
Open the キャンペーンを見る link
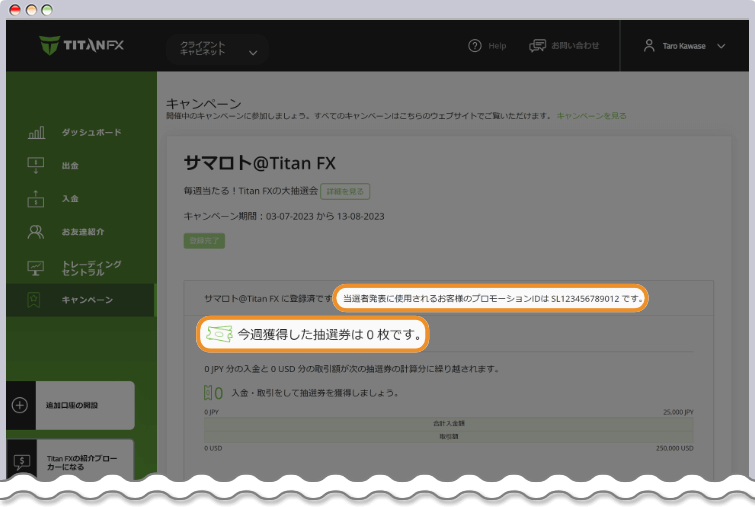pyautogui.click(x=591, y=116)
